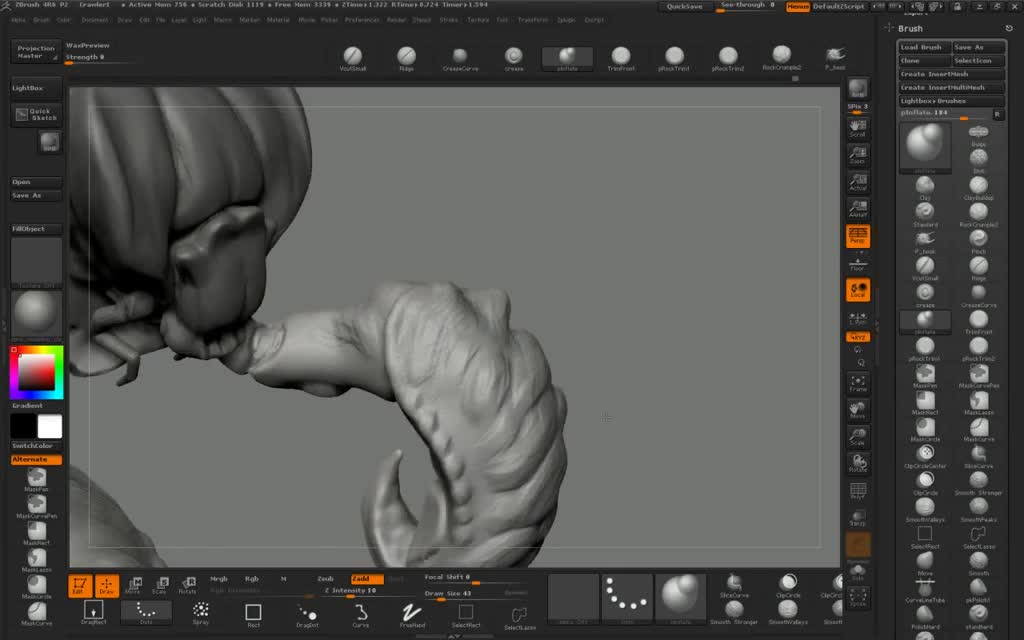Open the material sphere selector
The image size is (1024, 640).
(x=36, y=313)
